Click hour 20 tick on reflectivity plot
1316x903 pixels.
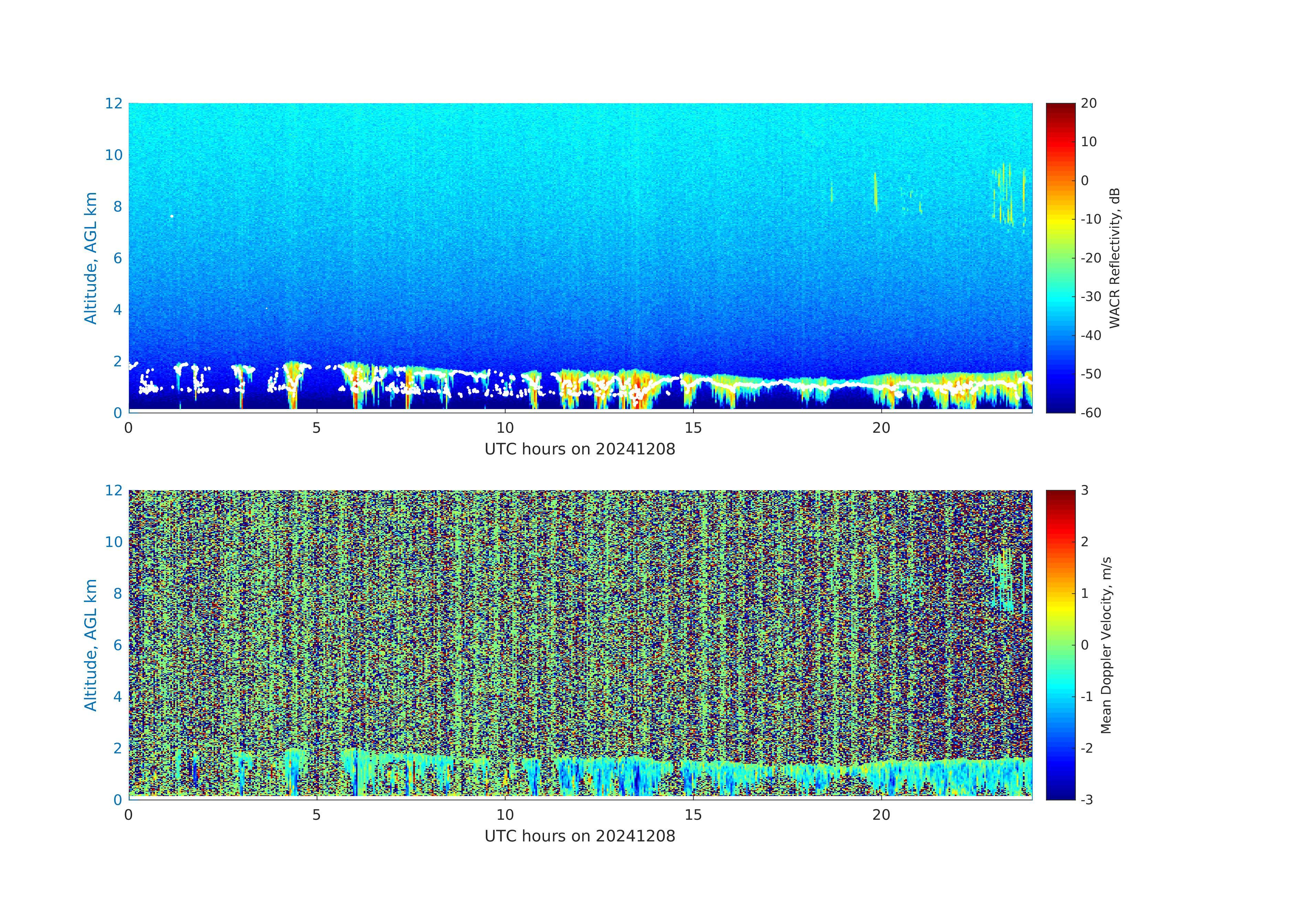point(881,428)
